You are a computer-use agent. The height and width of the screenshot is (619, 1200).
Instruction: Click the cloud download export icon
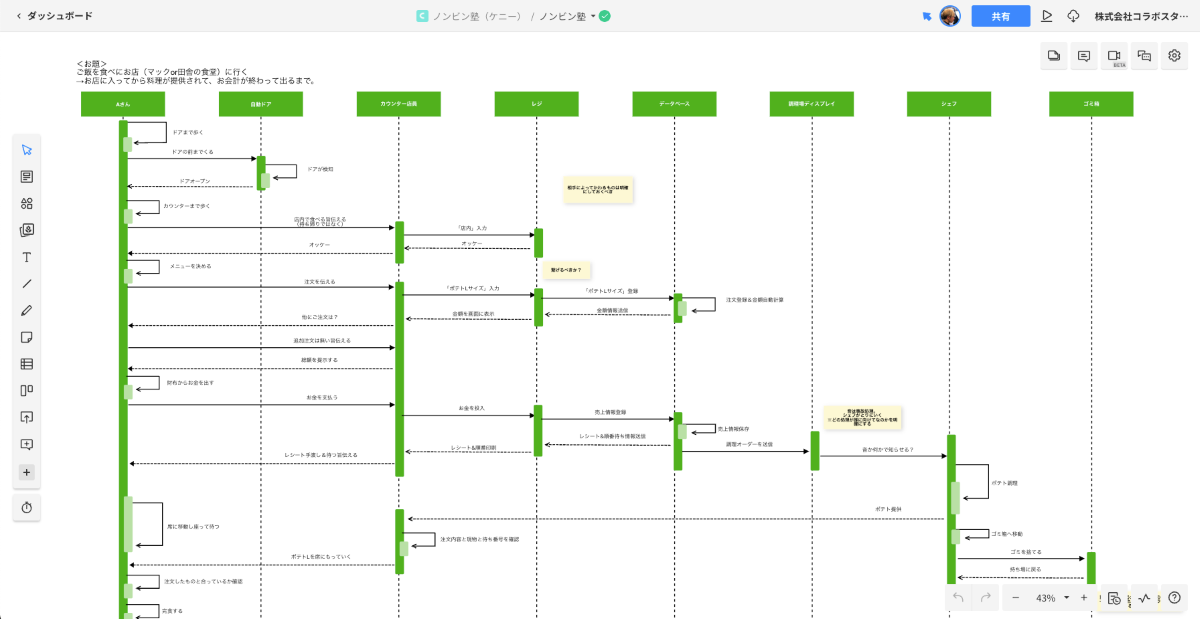1074,16
